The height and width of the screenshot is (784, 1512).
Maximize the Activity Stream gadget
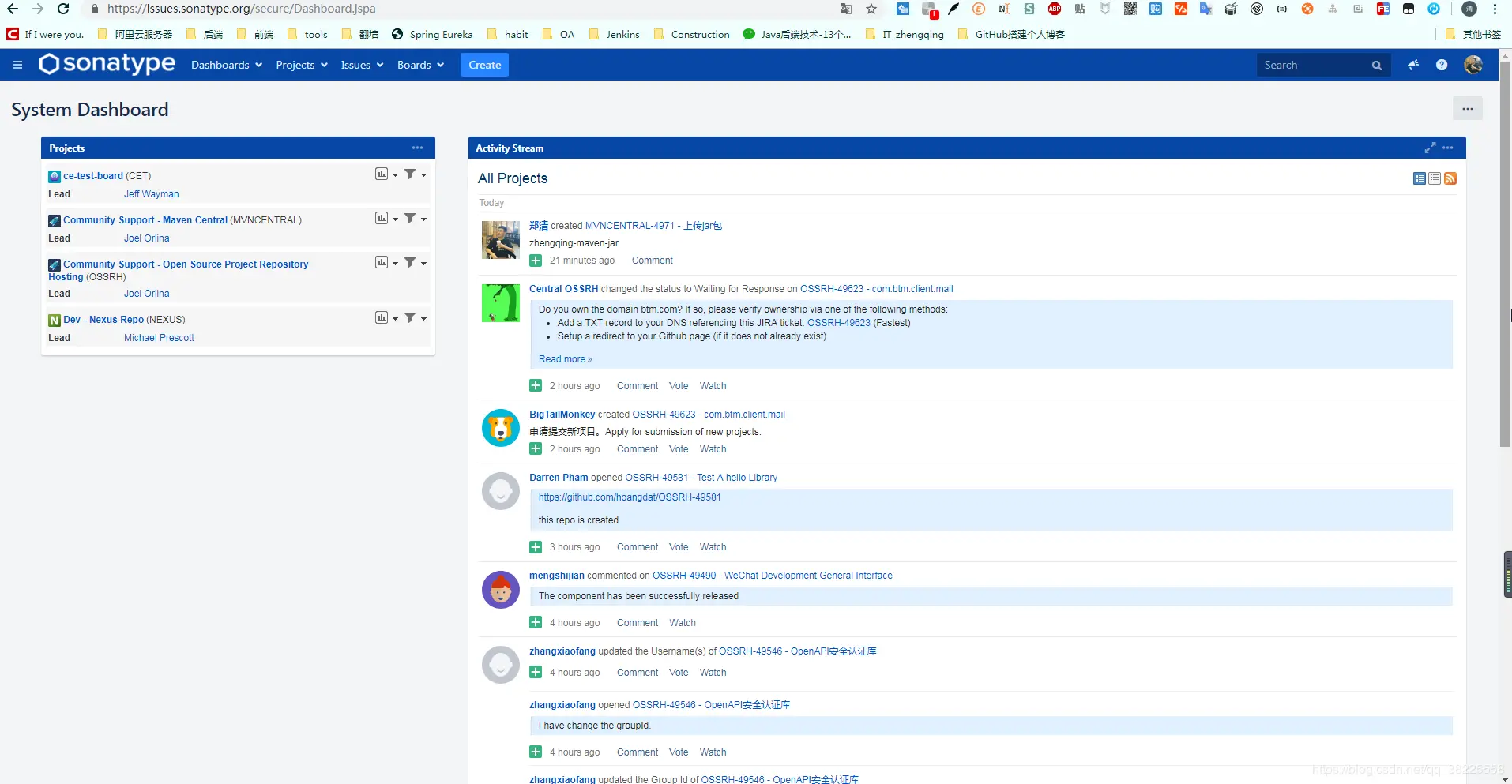[1430, 148]
